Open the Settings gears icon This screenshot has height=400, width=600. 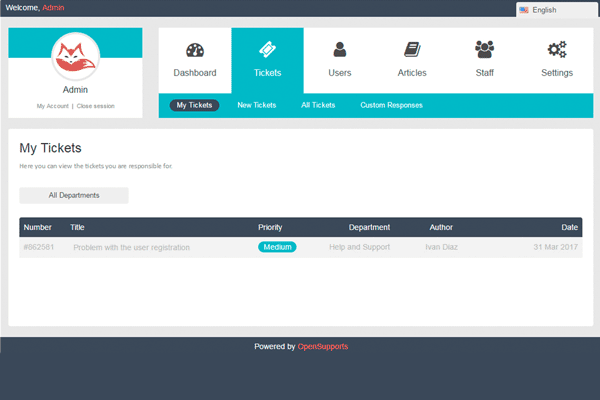[557, 50]
